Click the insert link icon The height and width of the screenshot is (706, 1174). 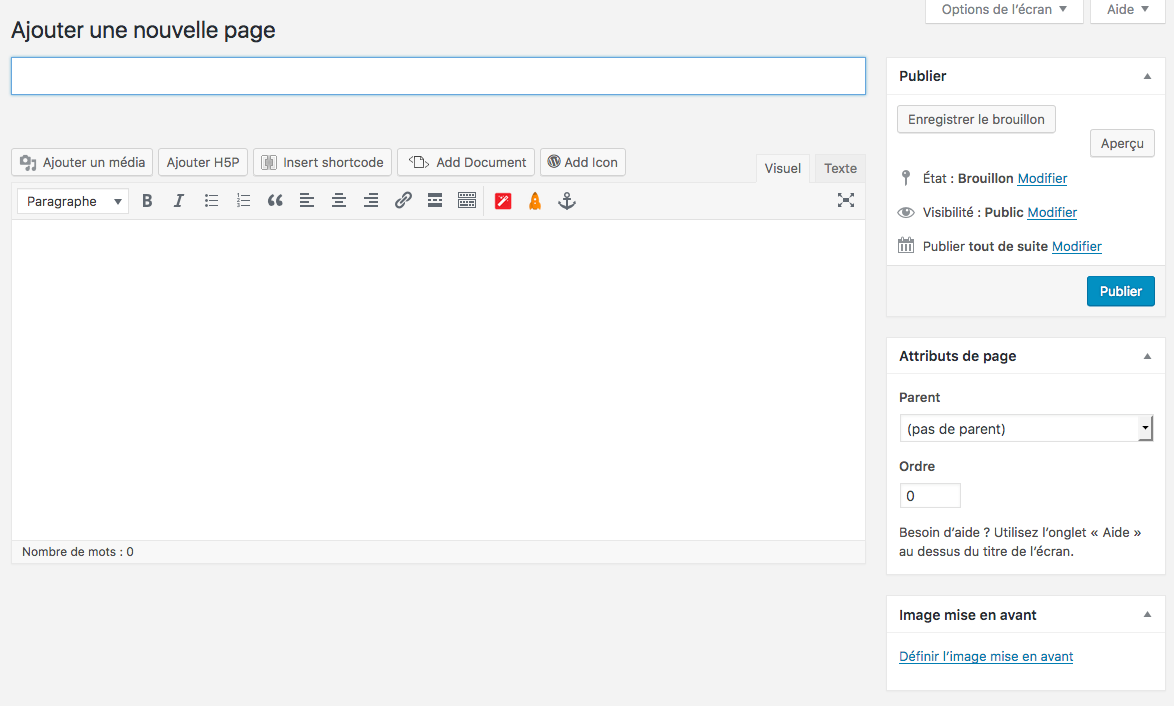click(x=403, y=201)
